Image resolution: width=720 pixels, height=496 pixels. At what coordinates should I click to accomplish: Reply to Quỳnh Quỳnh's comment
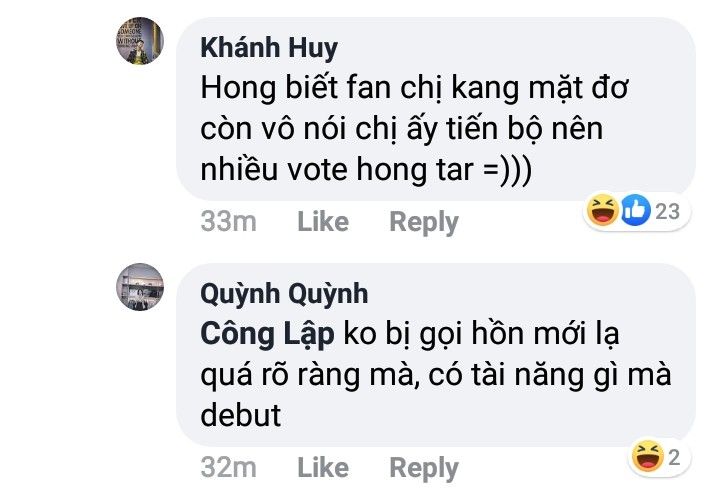[423, 467]
